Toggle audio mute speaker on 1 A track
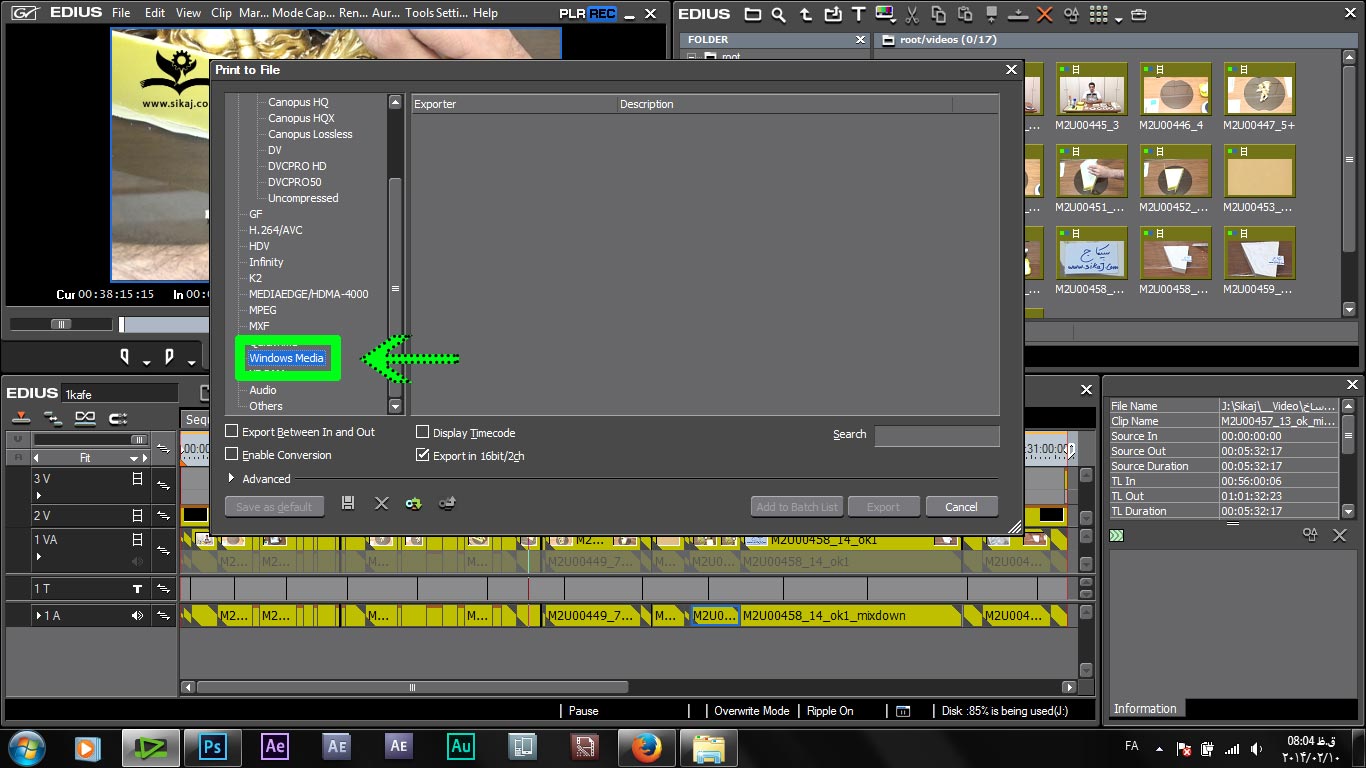Viewport: 1366px width, 768px height. [x=138, y=616]
